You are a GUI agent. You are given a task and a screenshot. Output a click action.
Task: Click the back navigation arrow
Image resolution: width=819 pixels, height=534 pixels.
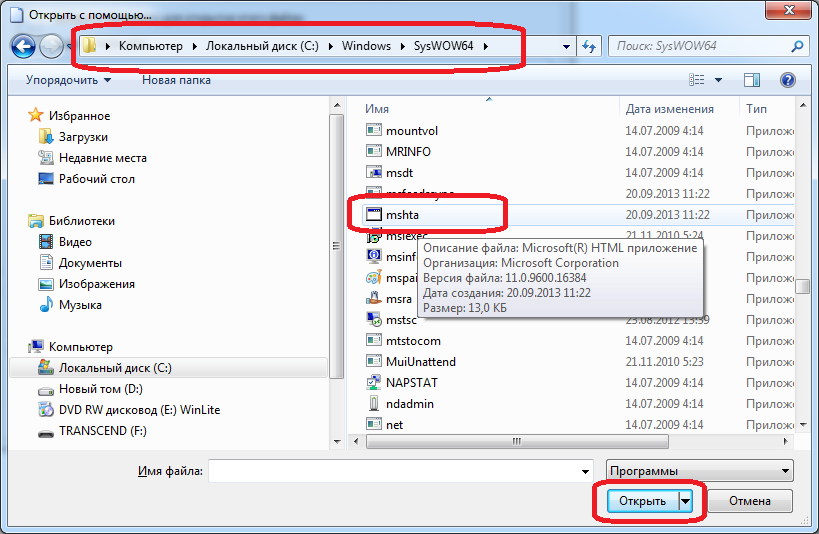pos(24,46)
